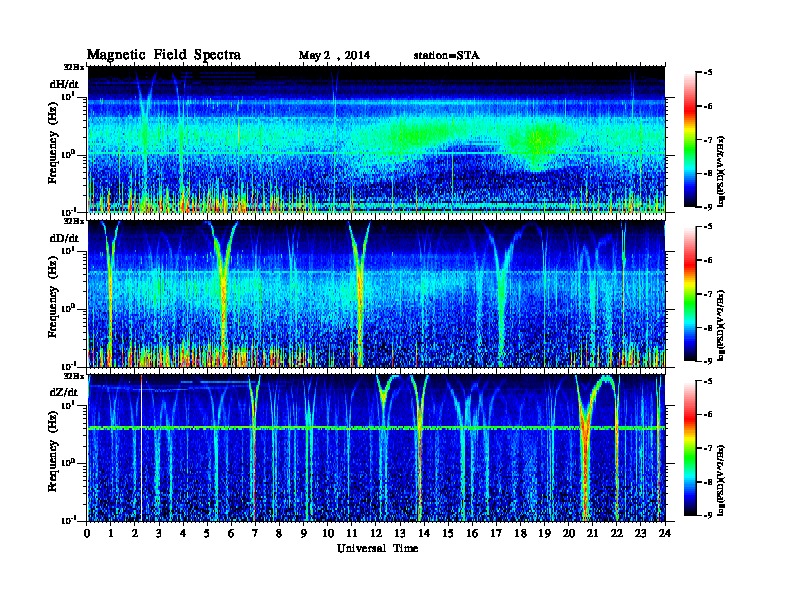The width and height of the screenshot is (792, 612).
Task: Click hour tick label "5" on time axis
Action: 207,534
